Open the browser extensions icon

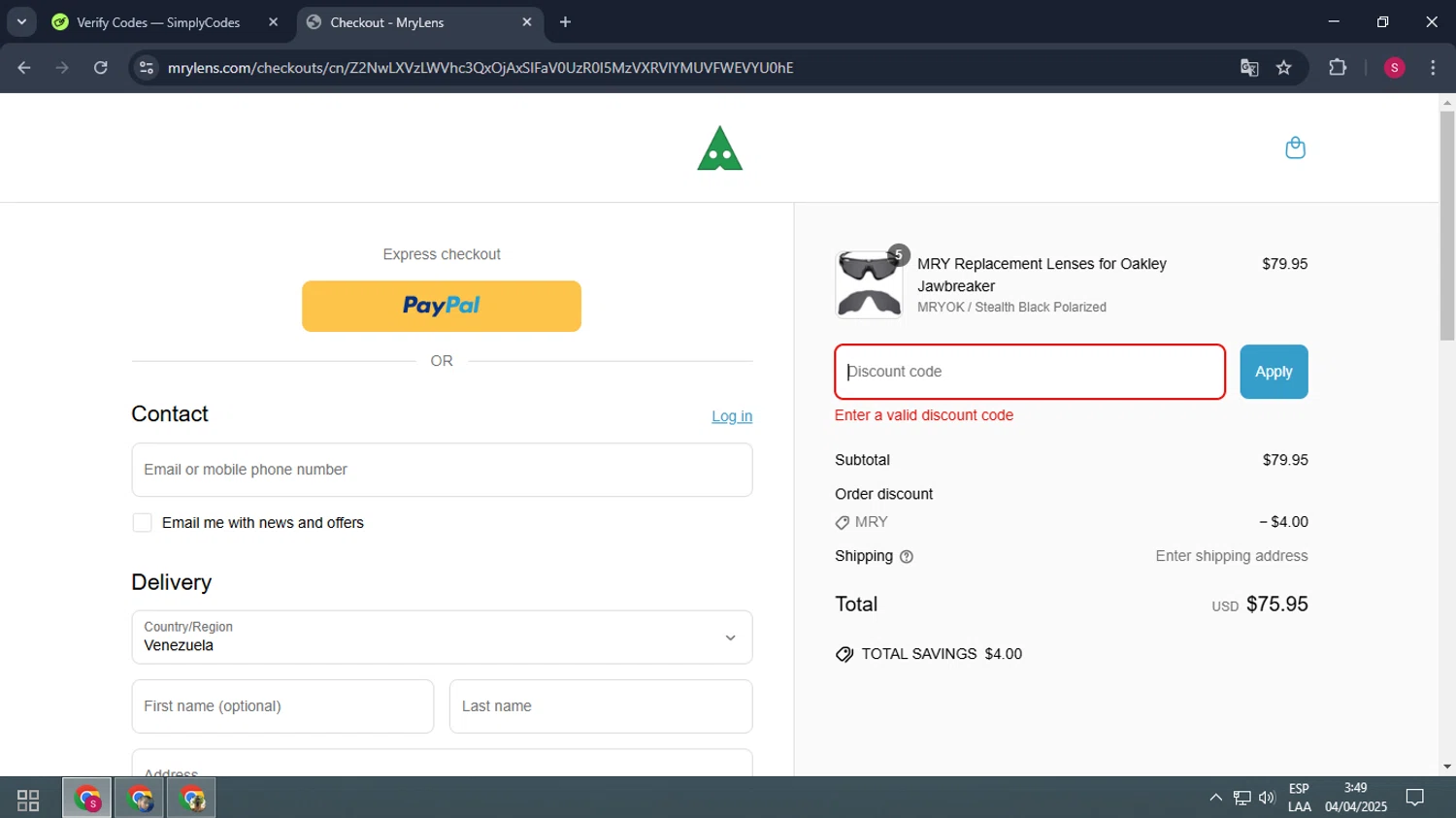tap(1338, 68)
